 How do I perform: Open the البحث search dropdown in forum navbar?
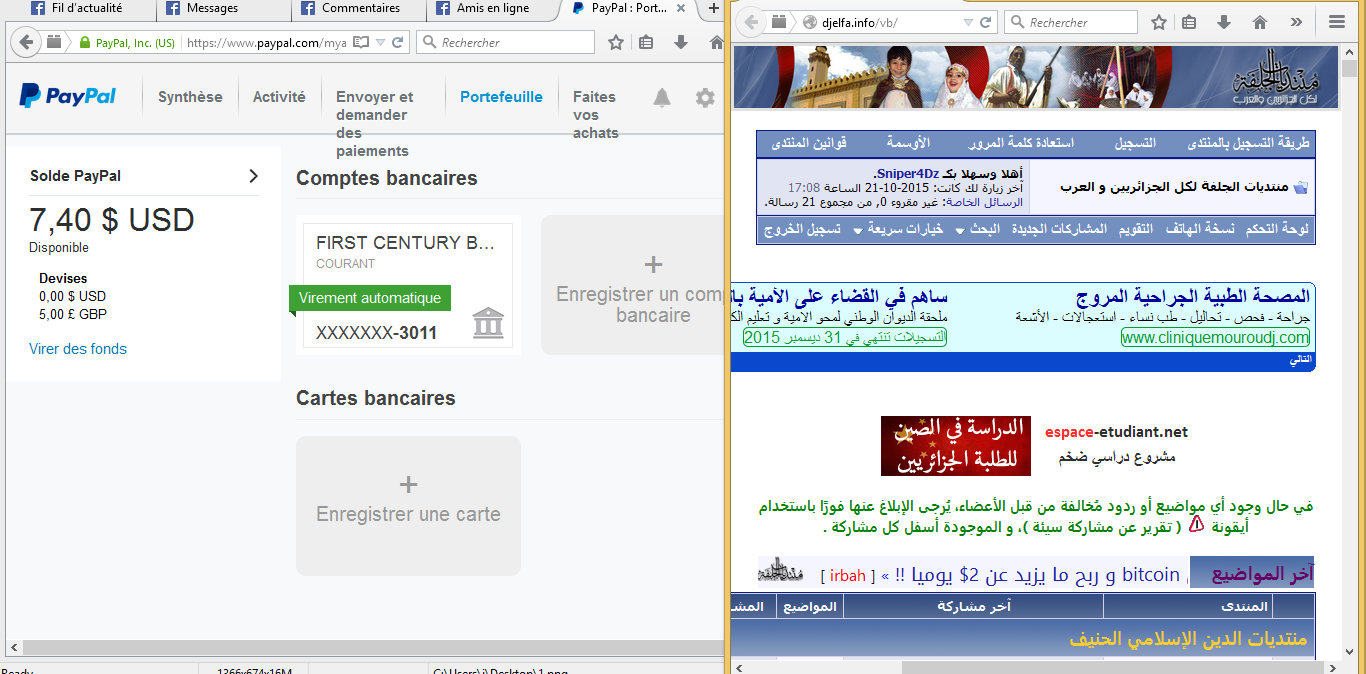pyautogui.click(x=978, y=229)
